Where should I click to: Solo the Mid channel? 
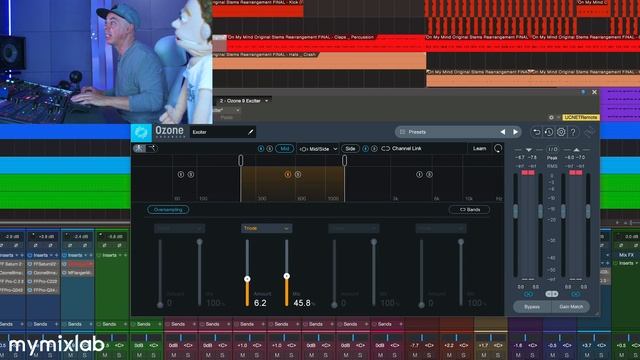tap(269, 149)
